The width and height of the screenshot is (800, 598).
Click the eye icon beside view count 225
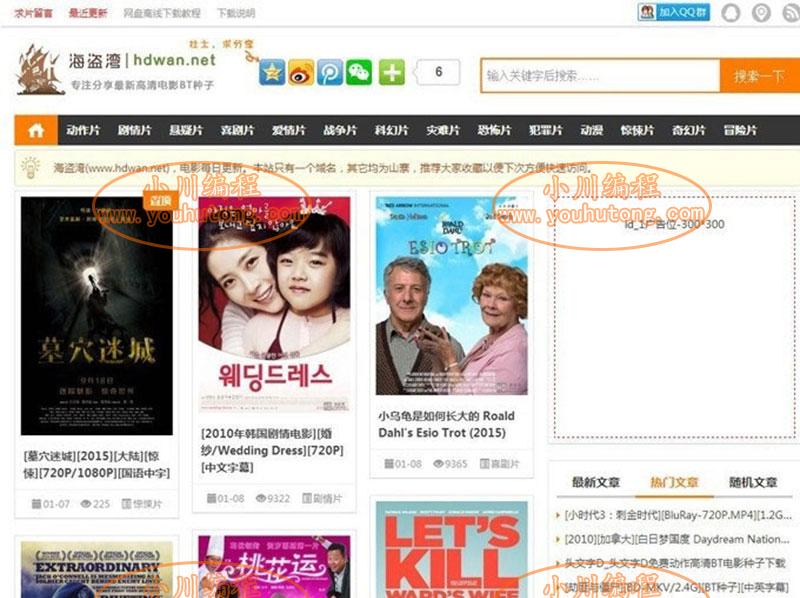(x=86, y=504)
